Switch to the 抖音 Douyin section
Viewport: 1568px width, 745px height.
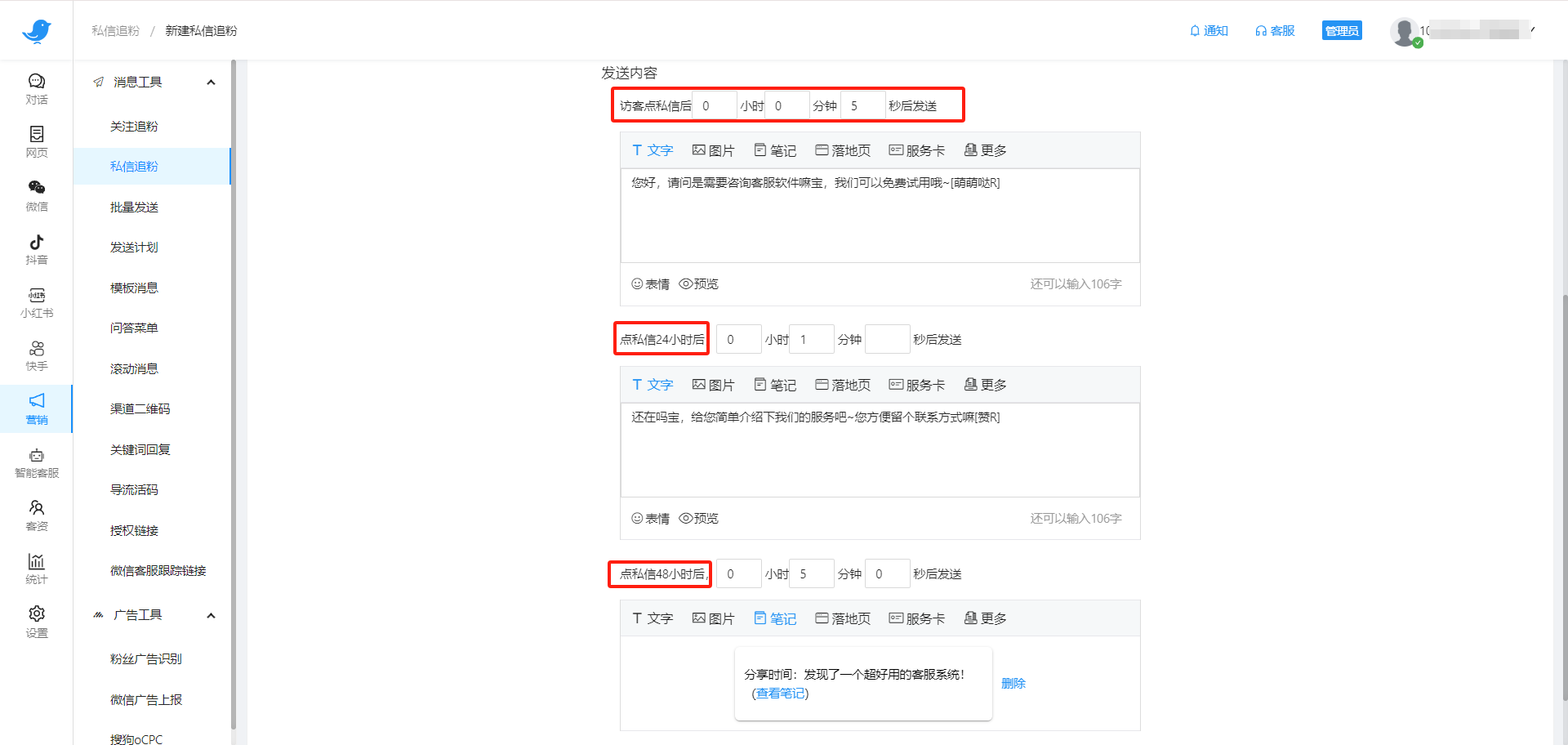click(36, 248)
